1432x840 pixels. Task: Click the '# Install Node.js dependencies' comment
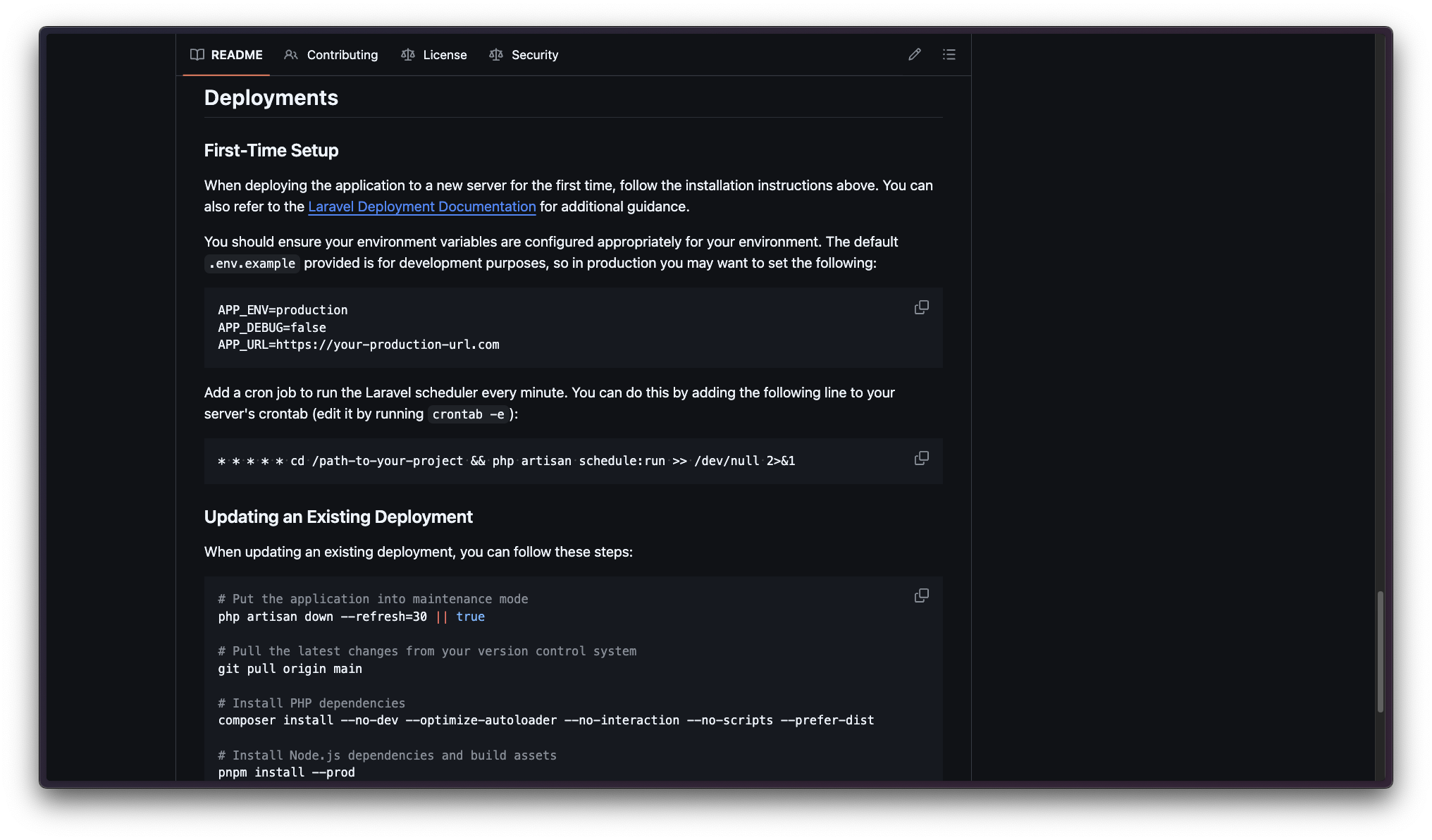(387, 755)
